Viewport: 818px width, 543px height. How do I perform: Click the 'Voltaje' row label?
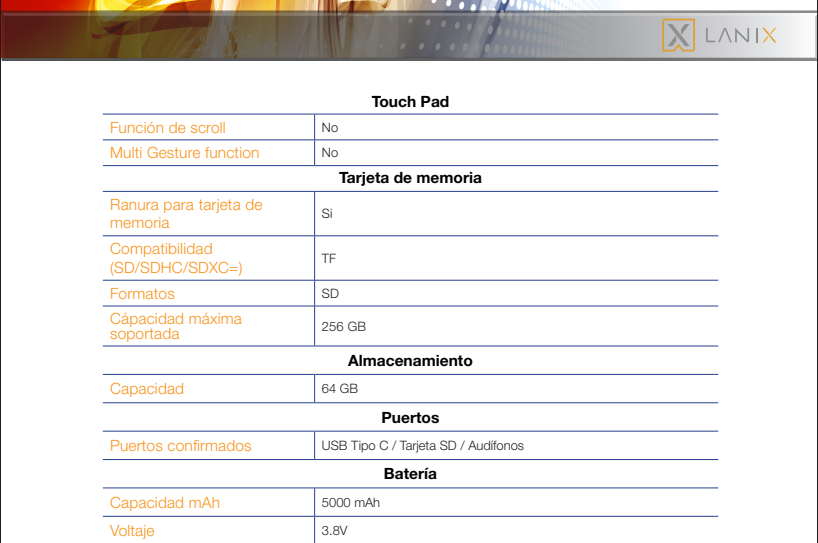point(132,531)
